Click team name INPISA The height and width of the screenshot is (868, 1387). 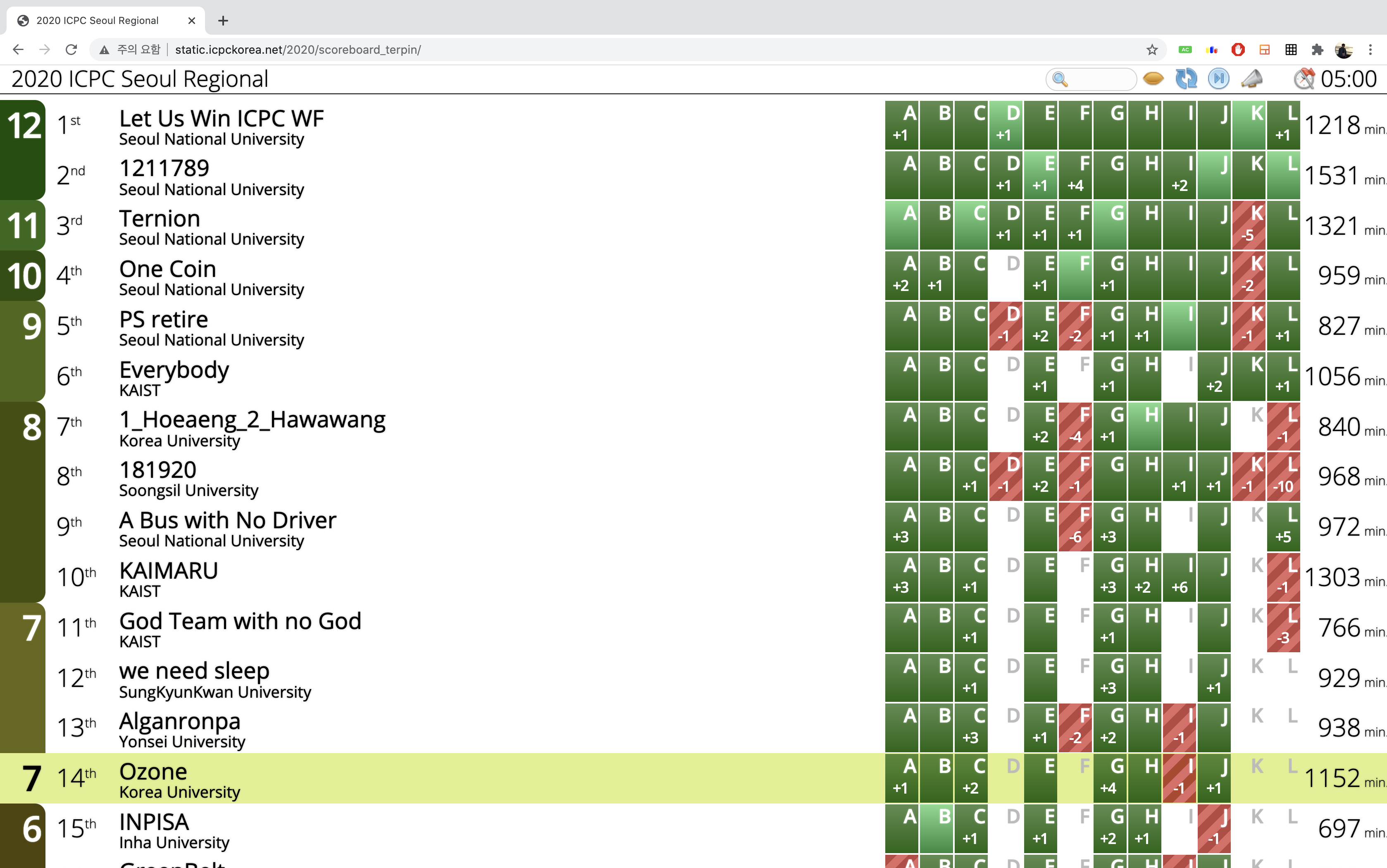(155, 822)
